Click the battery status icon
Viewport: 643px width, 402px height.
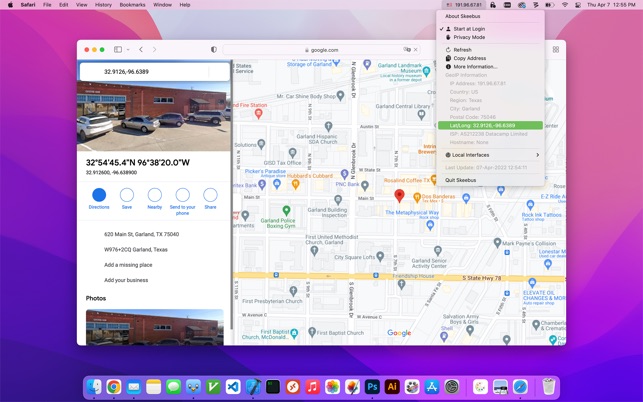click(x=550, y=5)
